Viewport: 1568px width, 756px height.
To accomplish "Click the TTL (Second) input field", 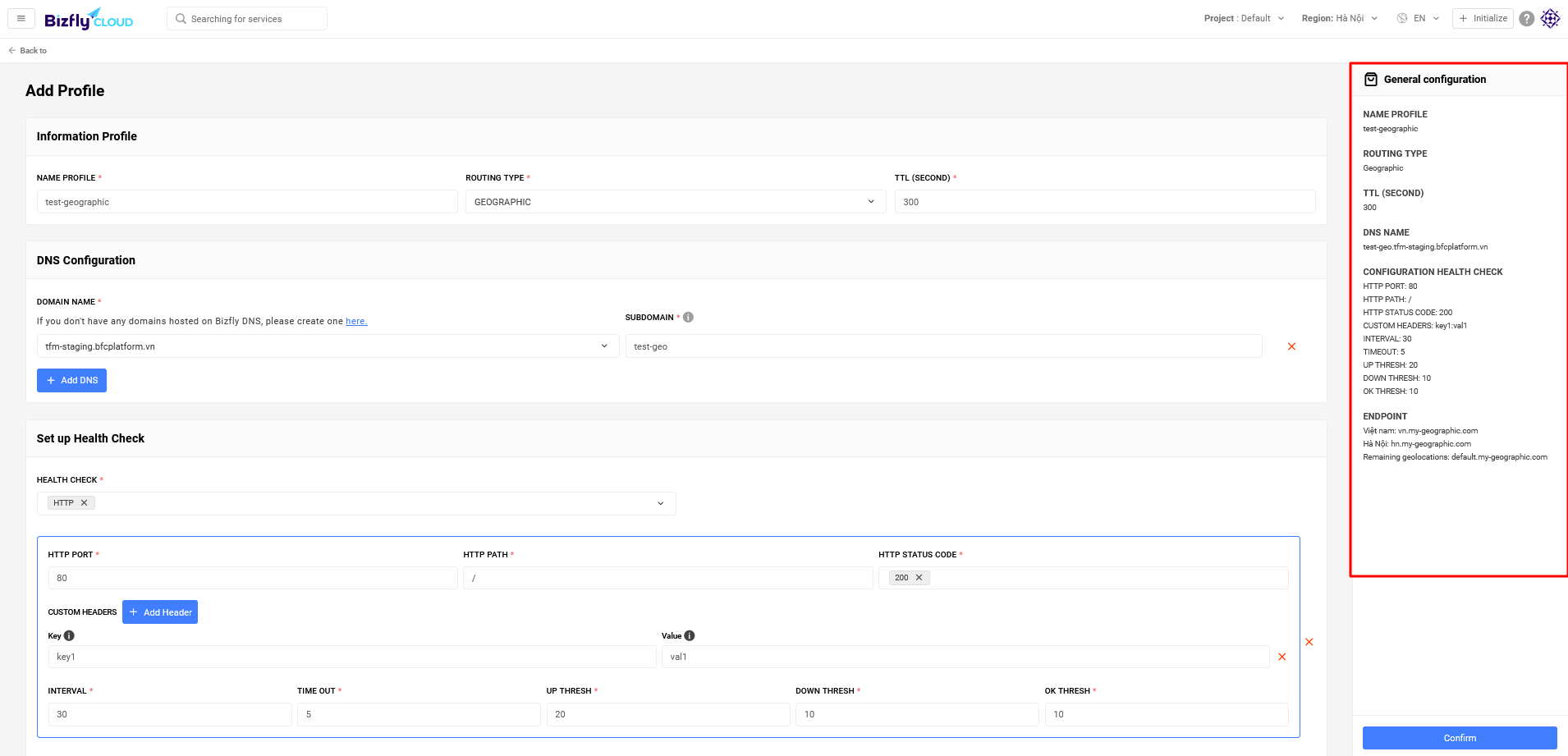I will (x=1105, y=202).
